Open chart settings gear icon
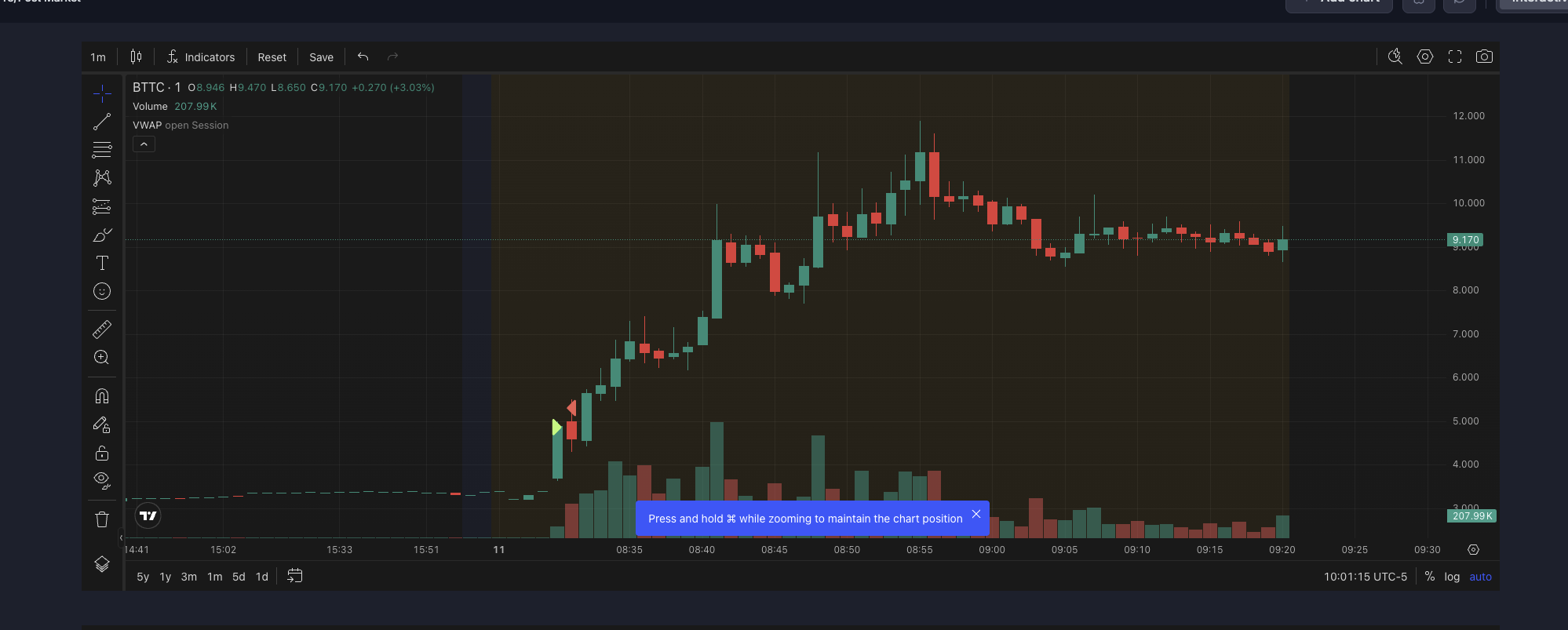1568x630 pixels. pyautogui.click(x=1425, y=56)
